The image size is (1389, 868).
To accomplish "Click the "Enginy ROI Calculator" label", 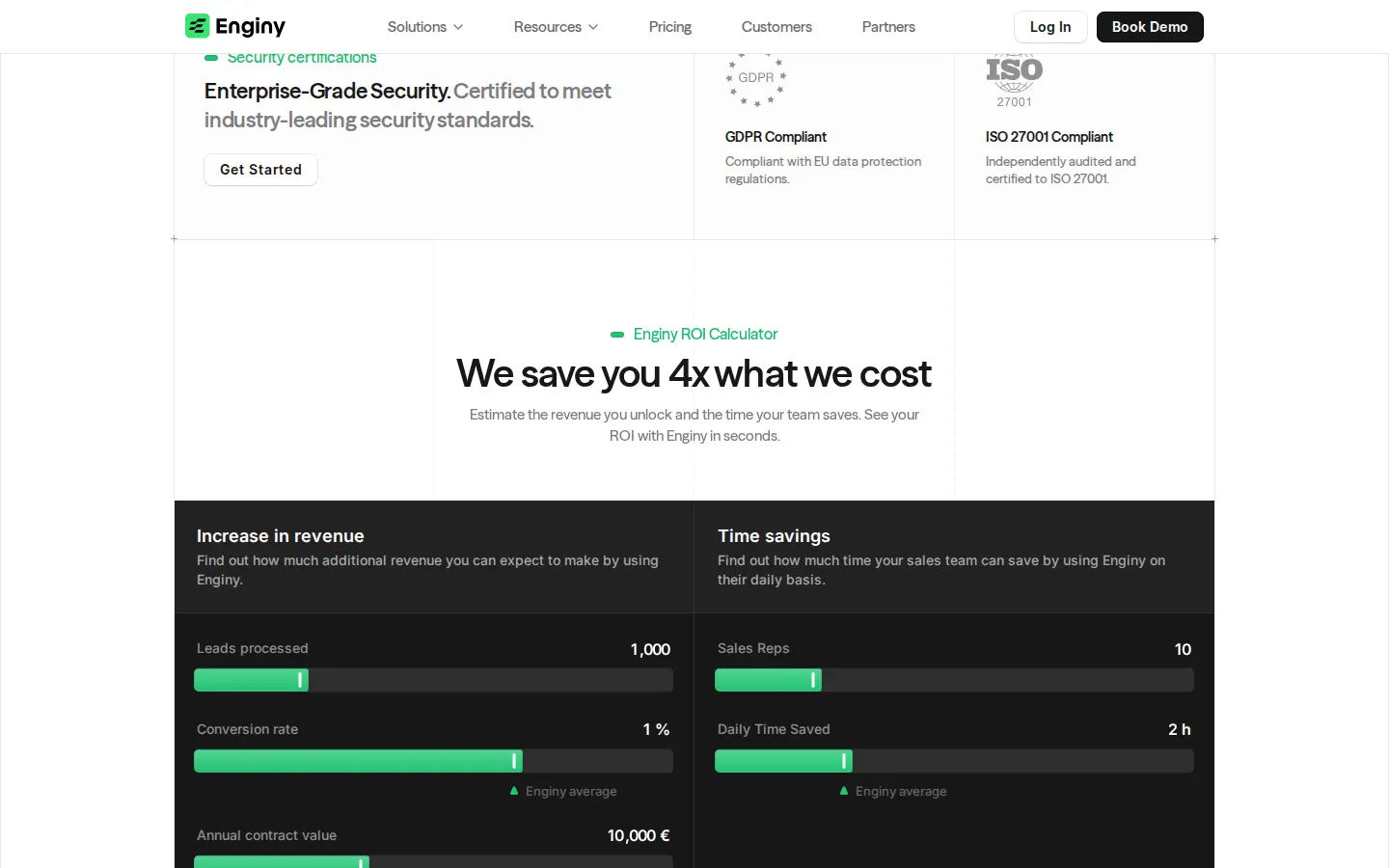I will point(705,335).
